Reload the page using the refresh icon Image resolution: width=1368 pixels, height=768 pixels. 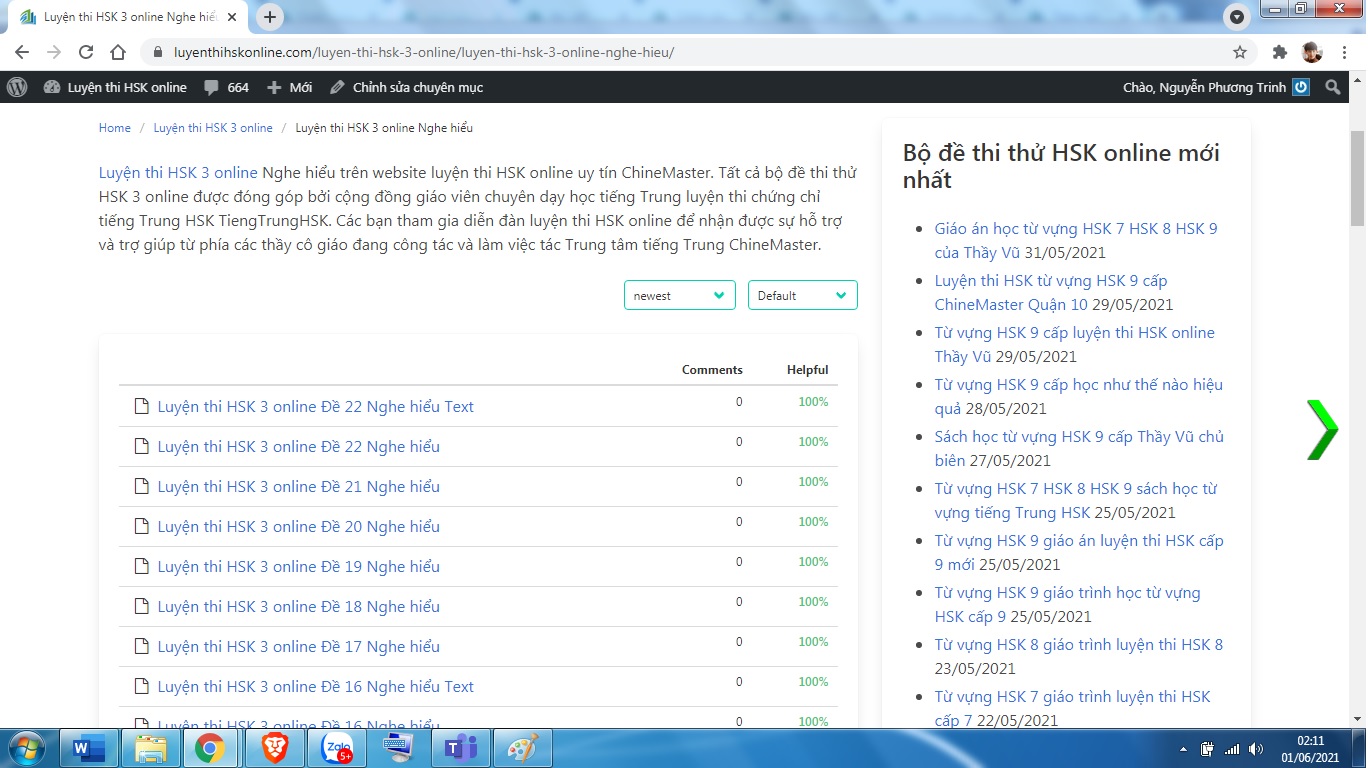pos(86,52)
